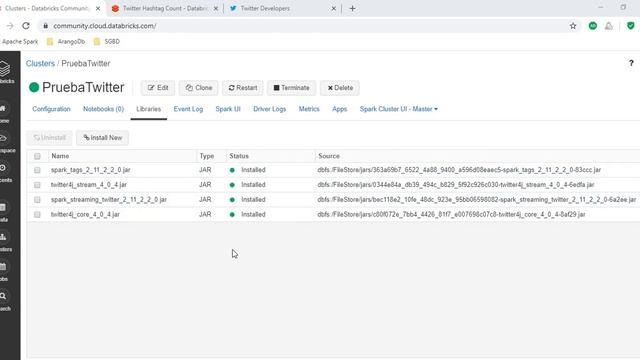Click Install New library button
The width and height of the screenshot is (640, 360).
(x=102, y=138)
